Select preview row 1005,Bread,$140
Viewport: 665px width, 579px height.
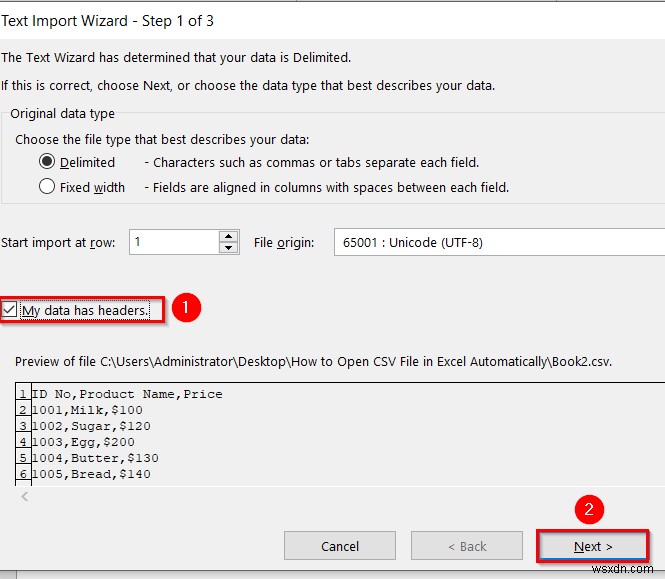click(91, 474)
